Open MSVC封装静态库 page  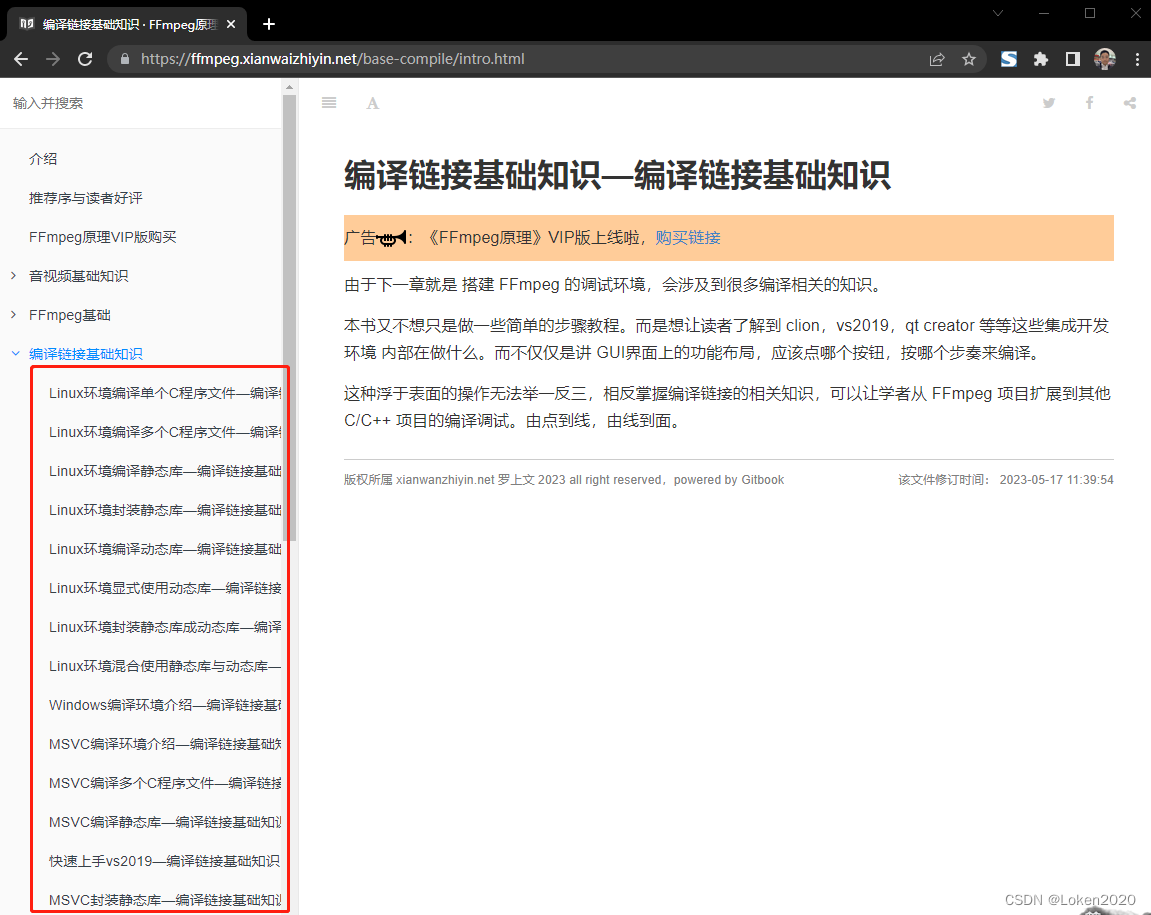[x=164, y=900]
